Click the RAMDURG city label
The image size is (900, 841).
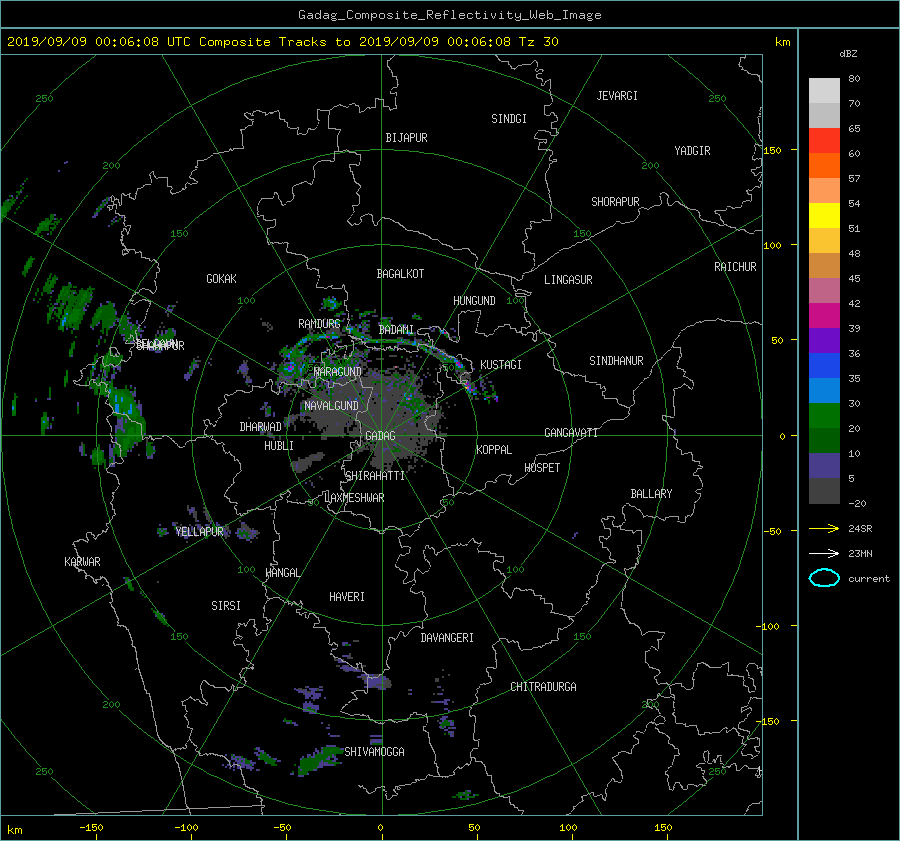tap(319, 324)
